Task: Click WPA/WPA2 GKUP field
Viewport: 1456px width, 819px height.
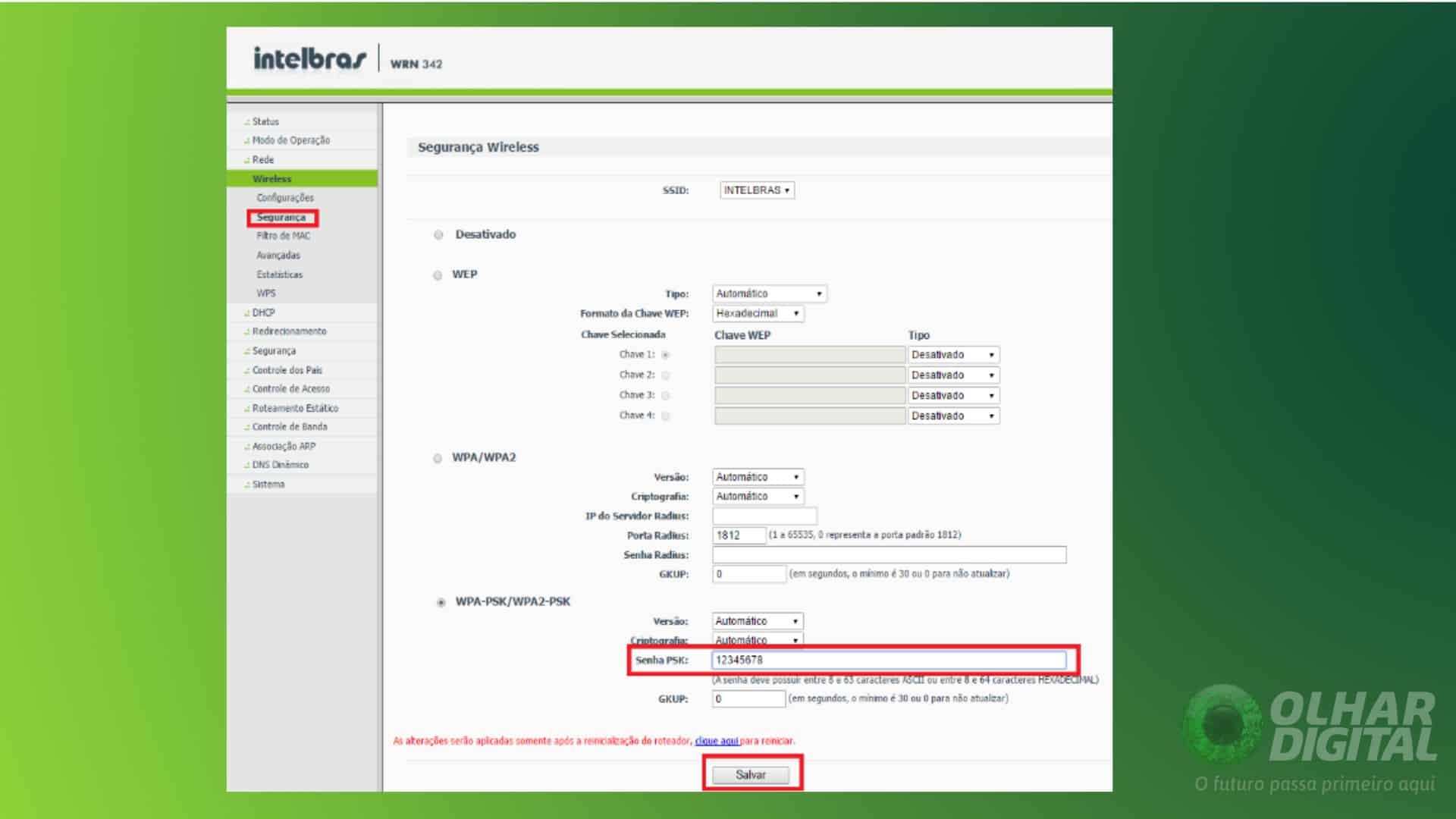Action: click(x=749, y=574)
